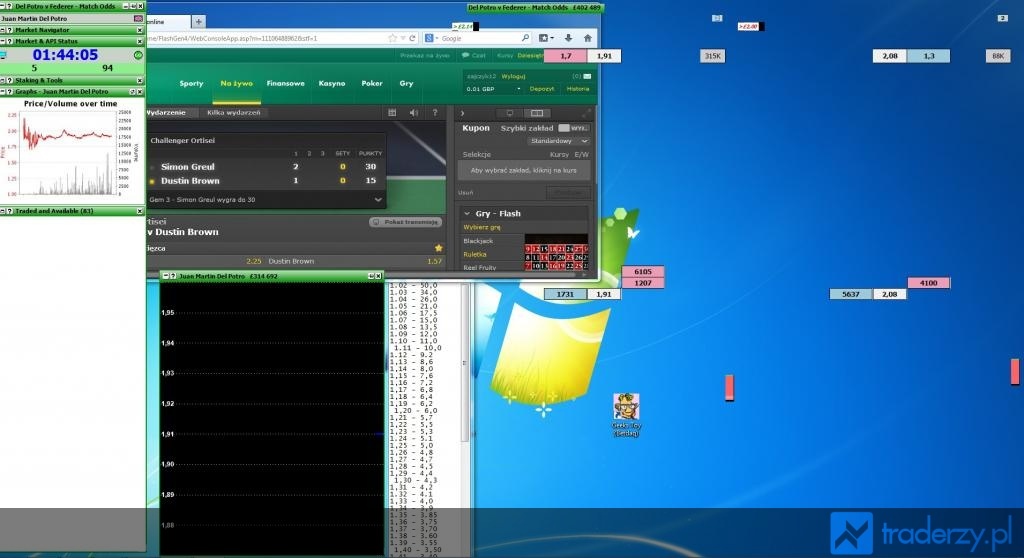
Task: Collapse the Gry - Flash section
Action: tap(467, 214)
